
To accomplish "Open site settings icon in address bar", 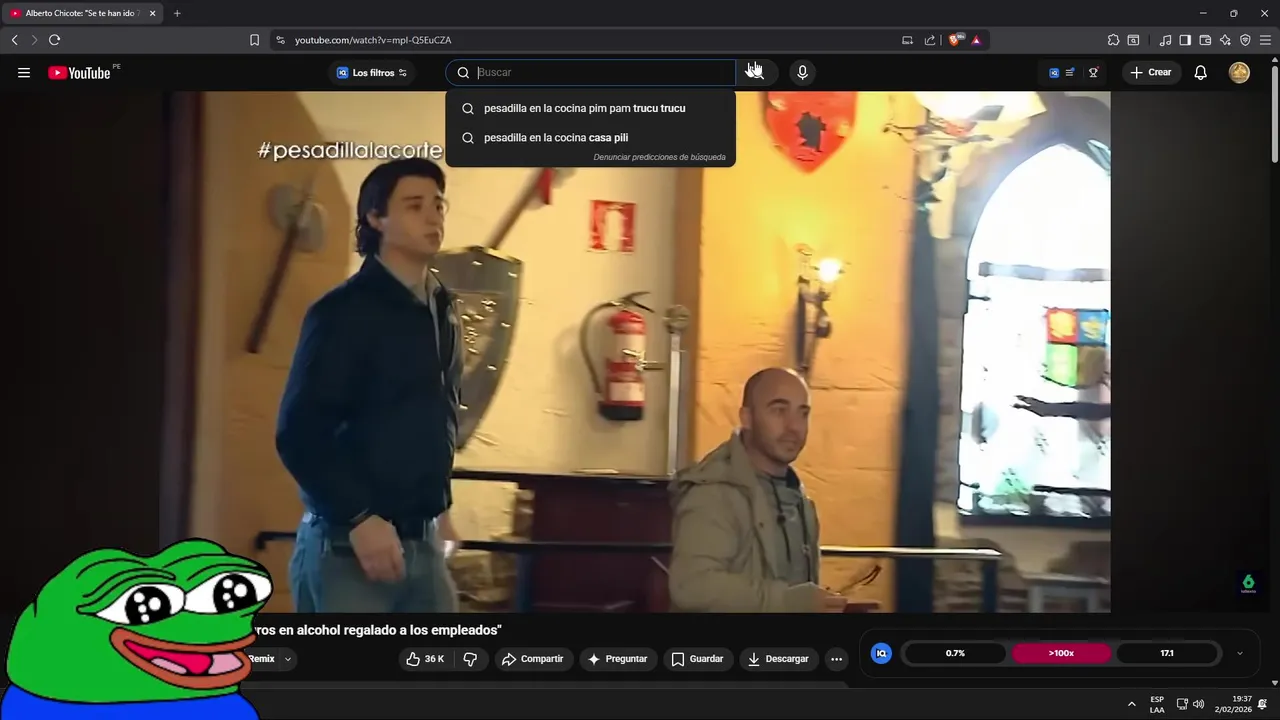I will pyautogui.click(x=280, y=40).
